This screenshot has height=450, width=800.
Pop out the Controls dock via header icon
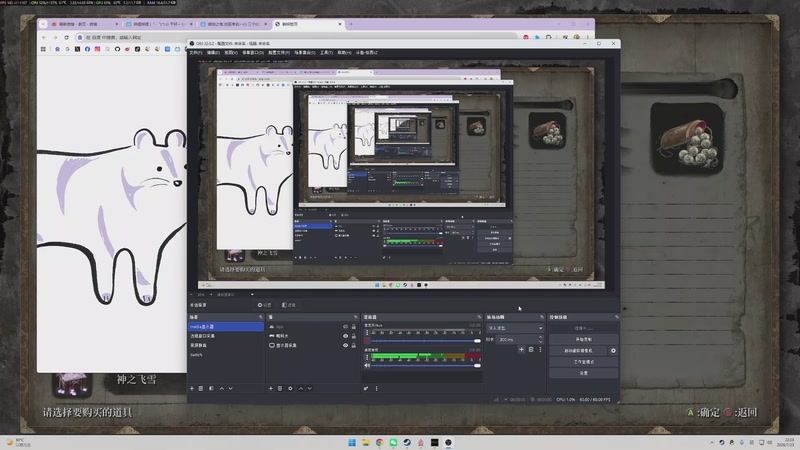616,317
